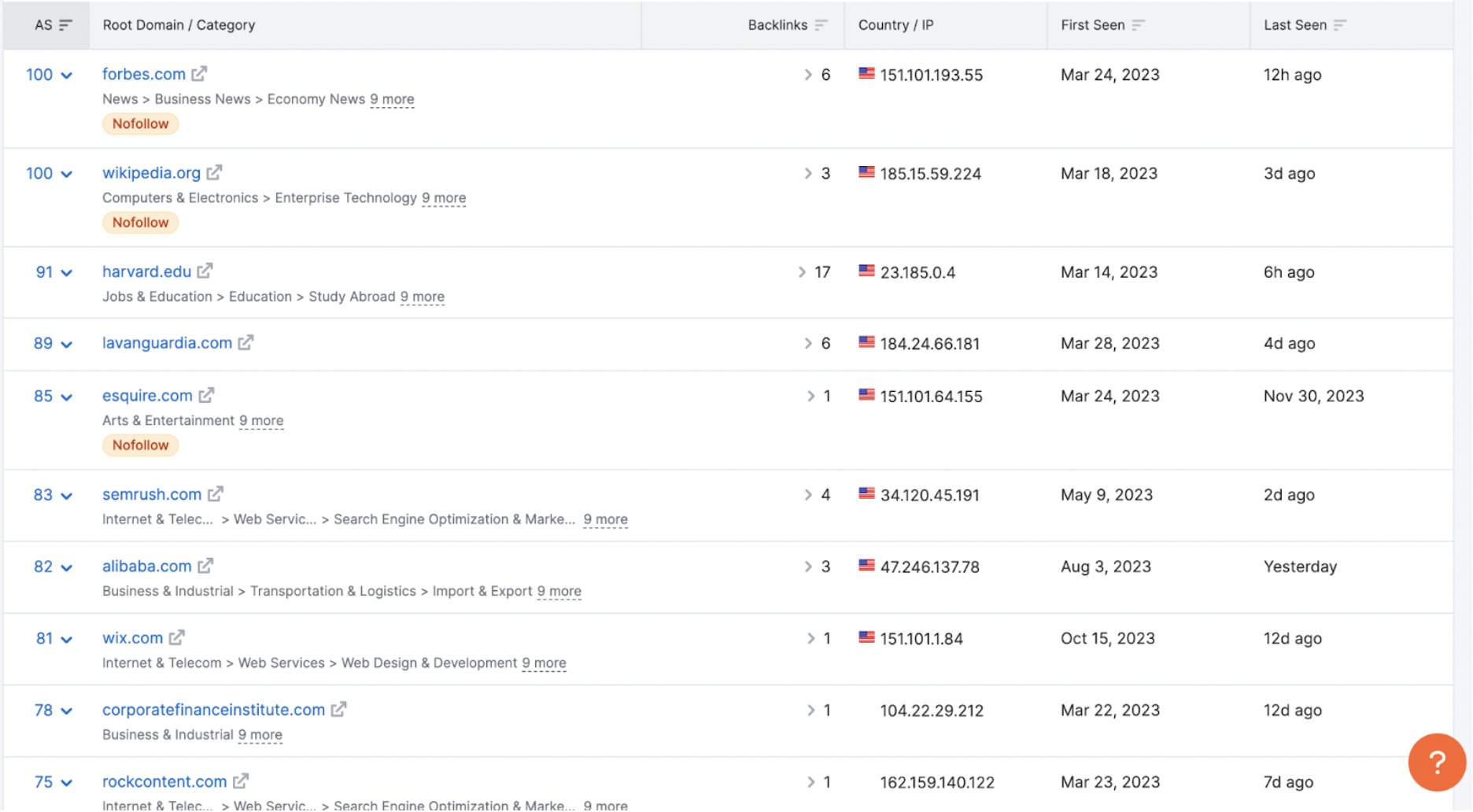Sort the table by the Backlinks column icon
The image size is (1473, 812).
pyautogui.click(x=821, y=24)
